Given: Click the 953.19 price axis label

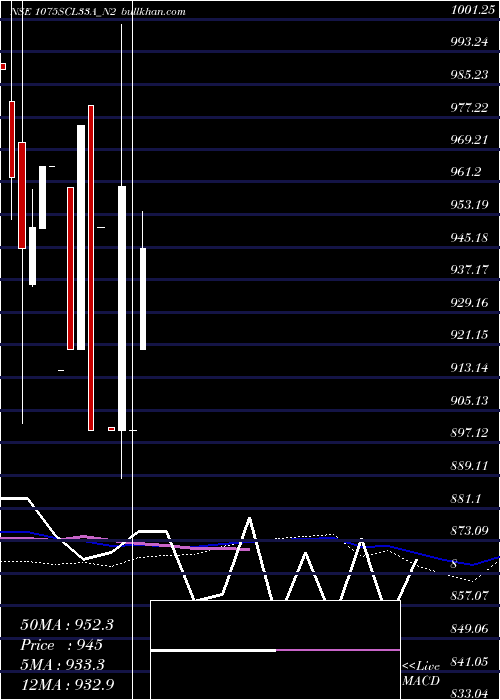Looking at the screenshot, I should pos(469,205).
